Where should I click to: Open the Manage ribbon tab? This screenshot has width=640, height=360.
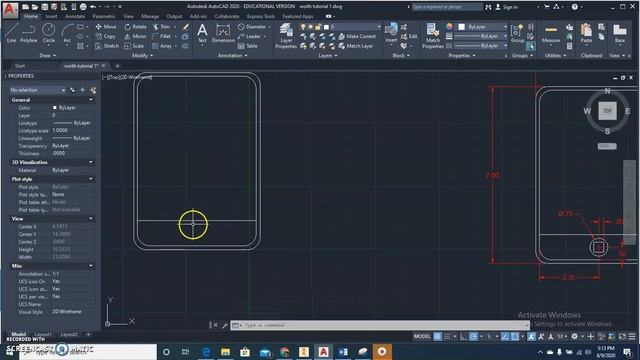point(150,16)
